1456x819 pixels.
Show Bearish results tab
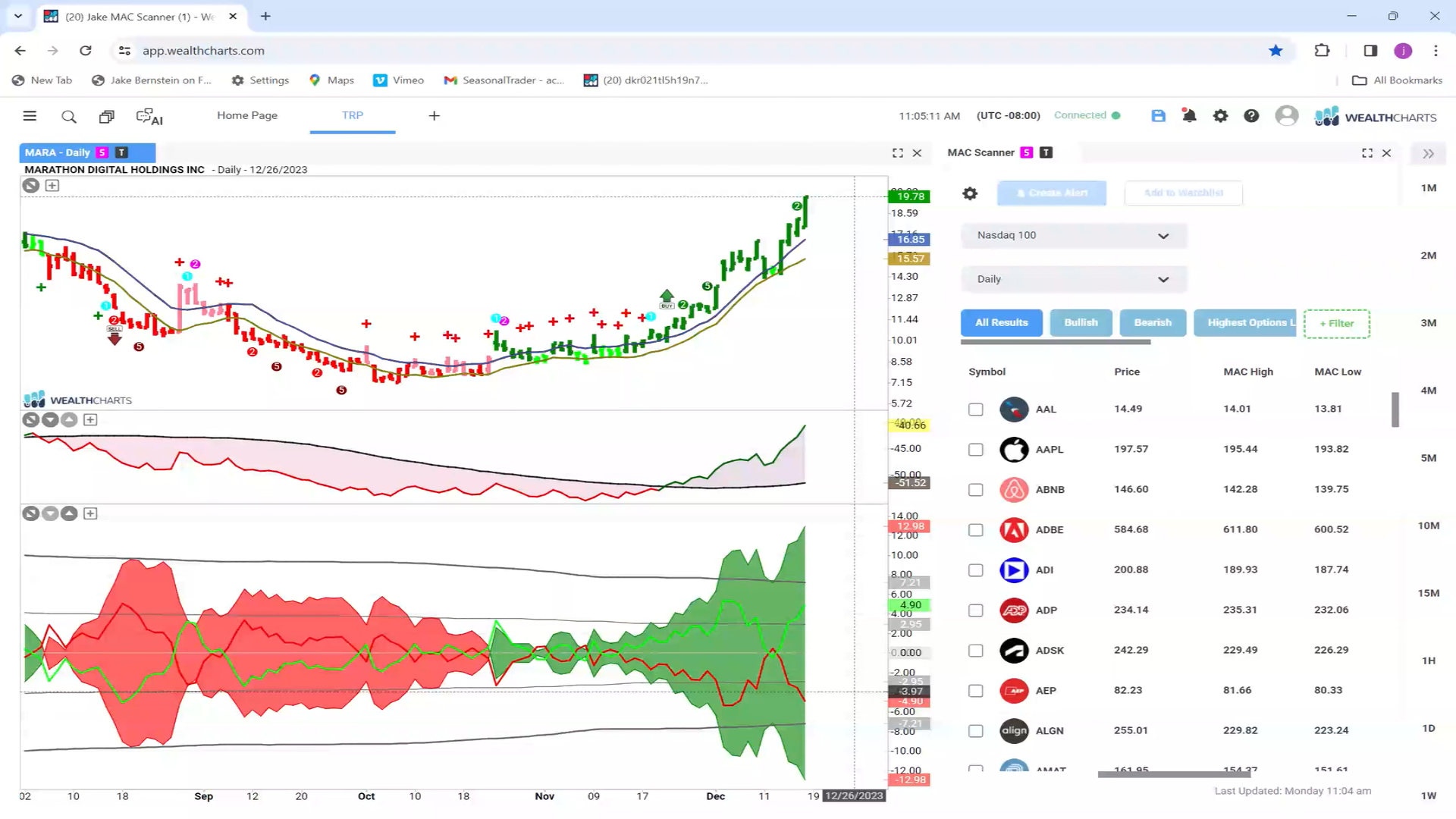point(1153,323)
